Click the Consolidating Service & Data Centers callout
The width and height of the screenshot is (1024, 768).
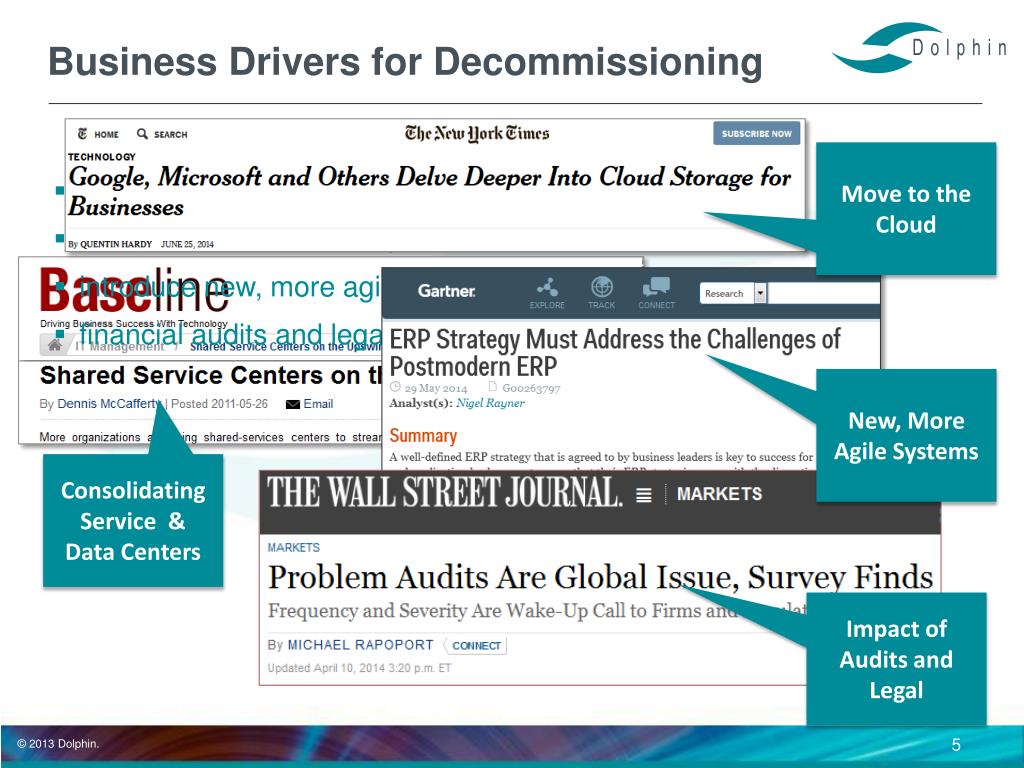133,521
